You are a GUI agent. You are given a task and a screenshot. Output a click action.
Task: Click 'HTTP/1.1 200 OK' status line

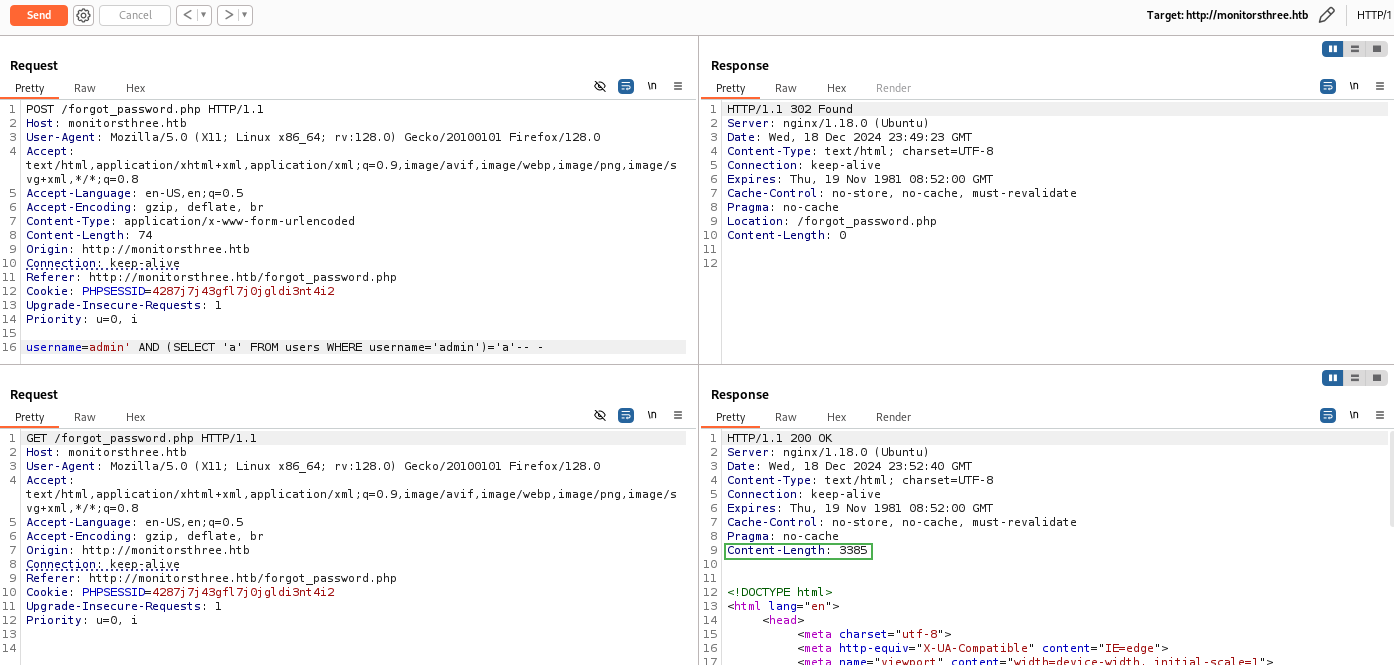(x=779, y=438)
